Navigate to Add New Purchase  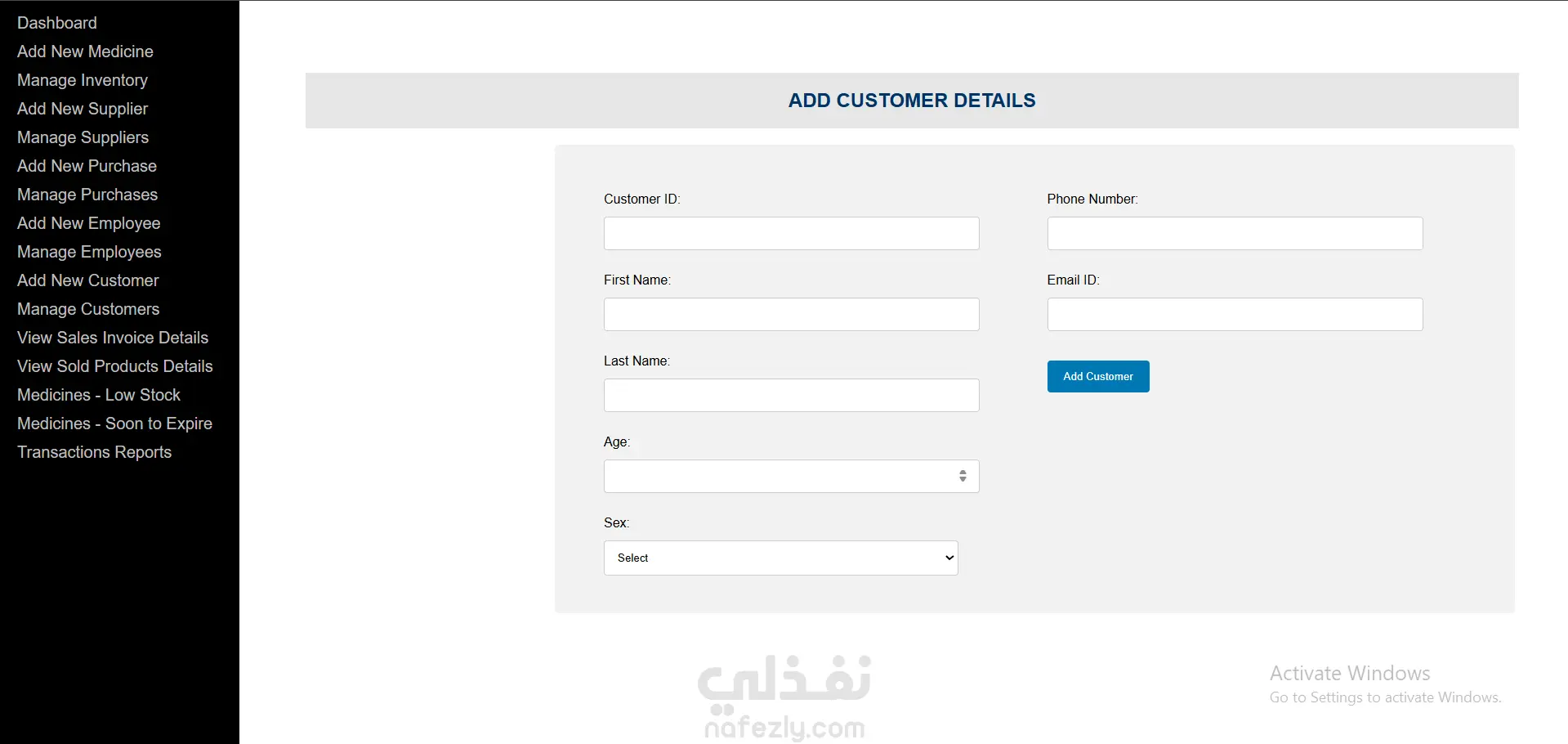click(x=87, y=166)
